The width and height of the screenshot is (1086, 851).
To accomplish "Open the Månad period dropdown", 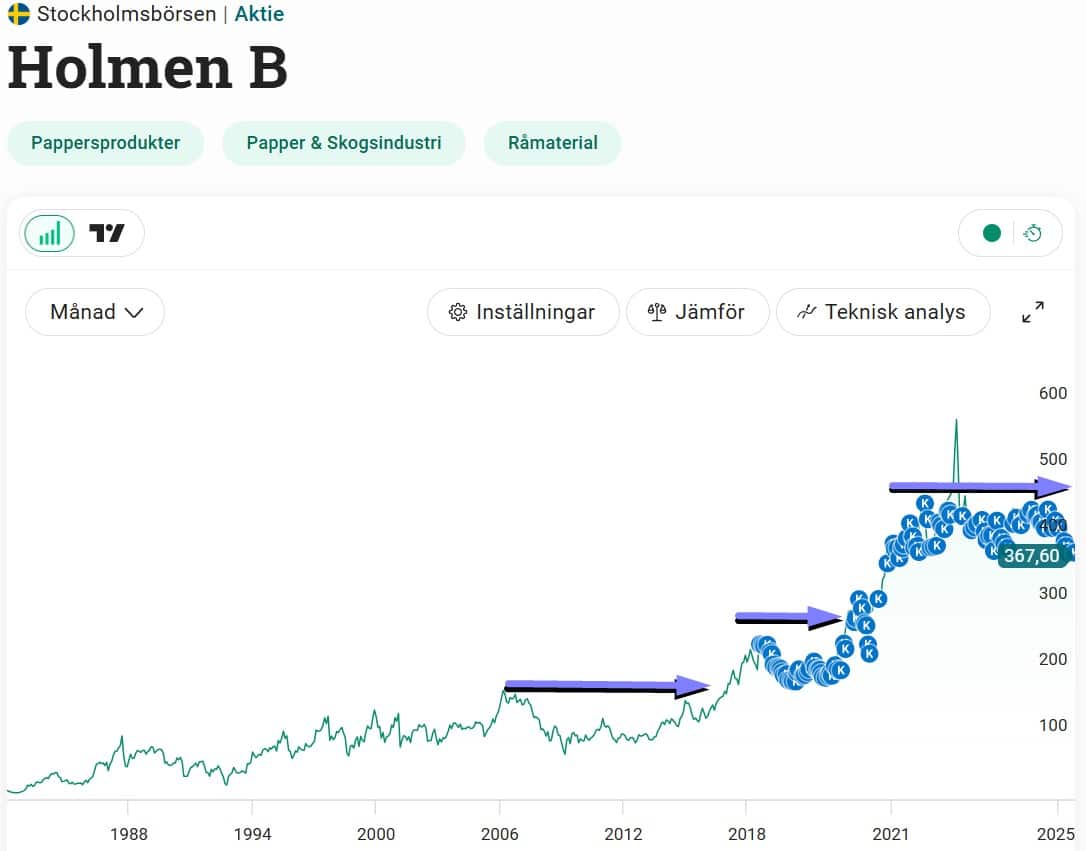I will pyautogui.click(x=95, y=312).
